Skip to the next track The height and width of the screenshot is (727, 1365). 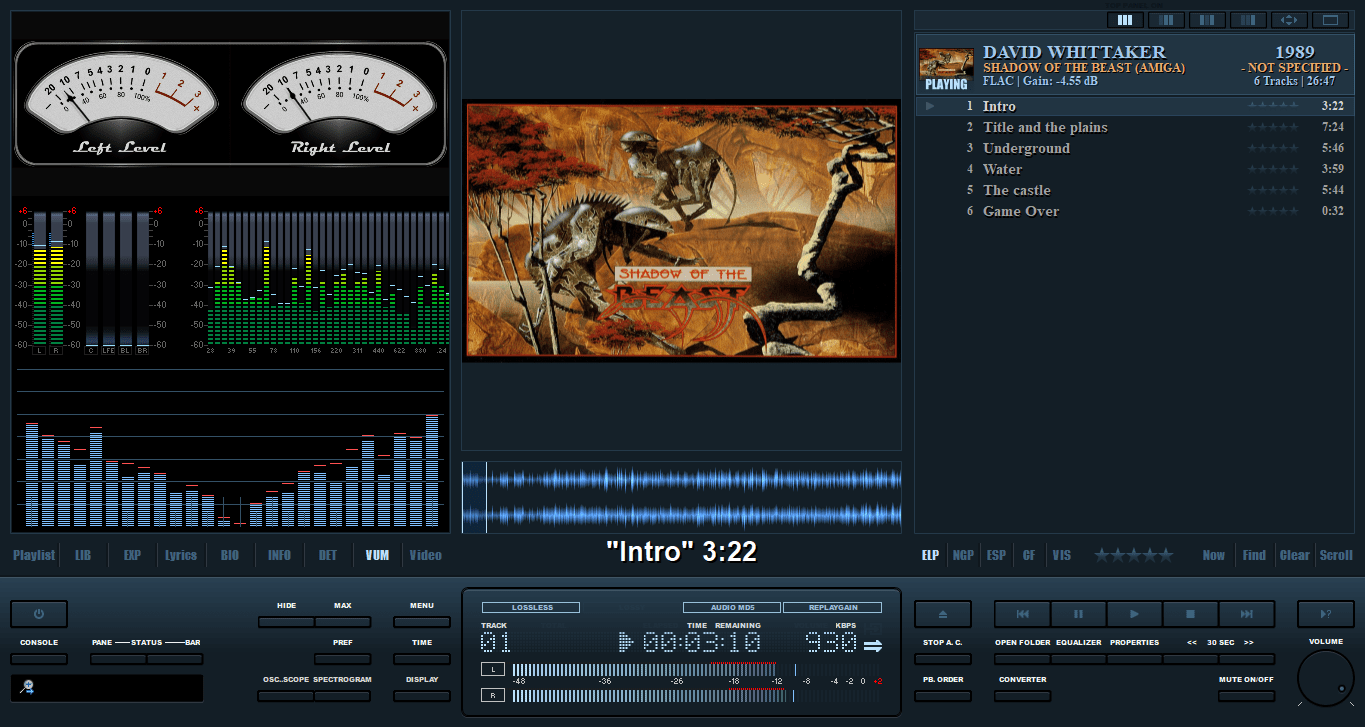[x=1247, y=614]
